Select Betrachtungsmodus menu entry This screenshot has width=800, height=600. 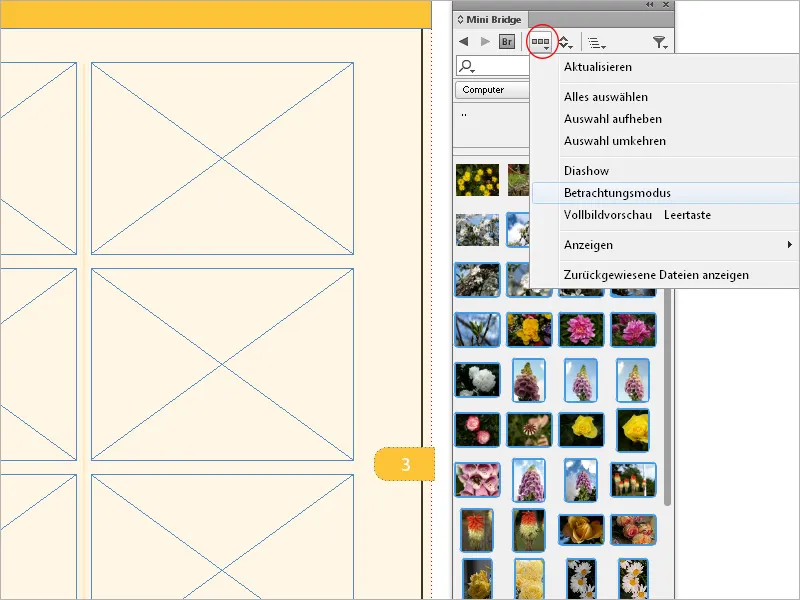[666, 193]
